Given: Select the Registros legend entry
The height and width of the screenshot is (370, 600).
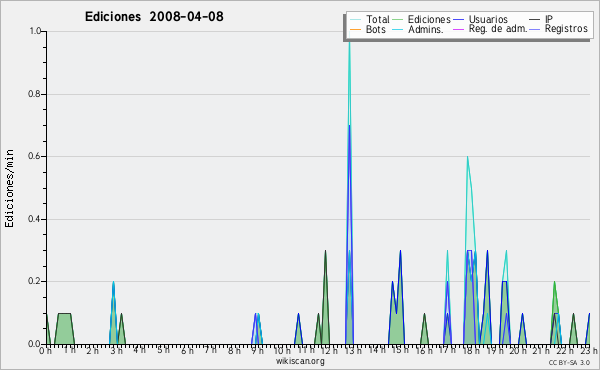Looking at the screenshot, I should point(566,29).
